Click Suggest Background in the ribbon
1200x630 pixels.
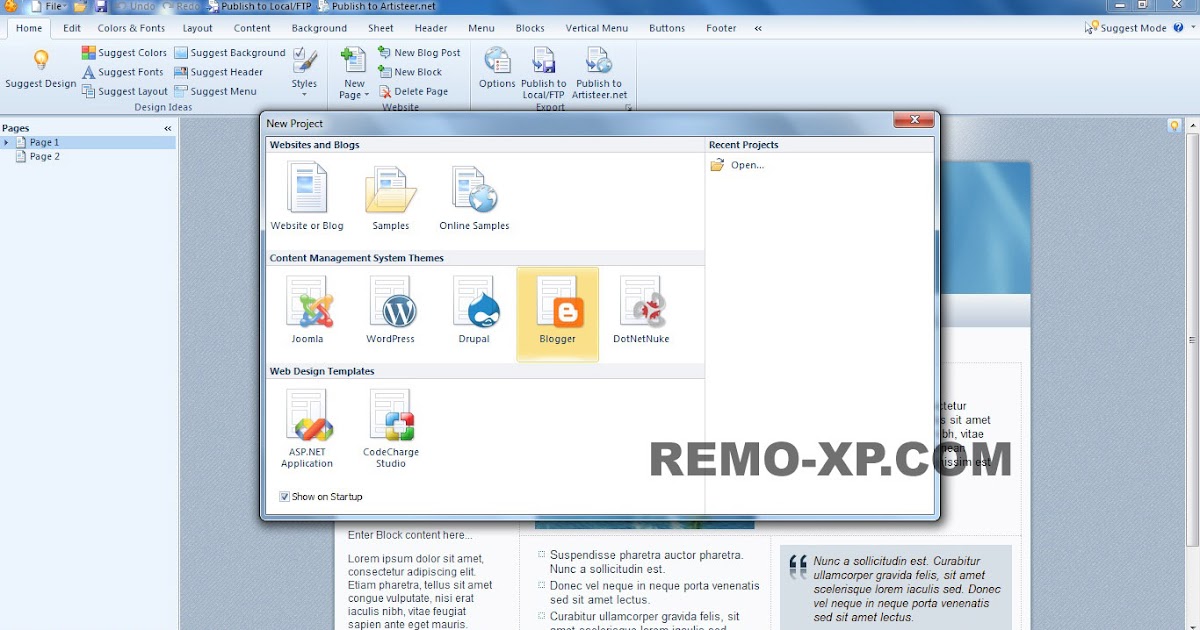pos(229,53)
